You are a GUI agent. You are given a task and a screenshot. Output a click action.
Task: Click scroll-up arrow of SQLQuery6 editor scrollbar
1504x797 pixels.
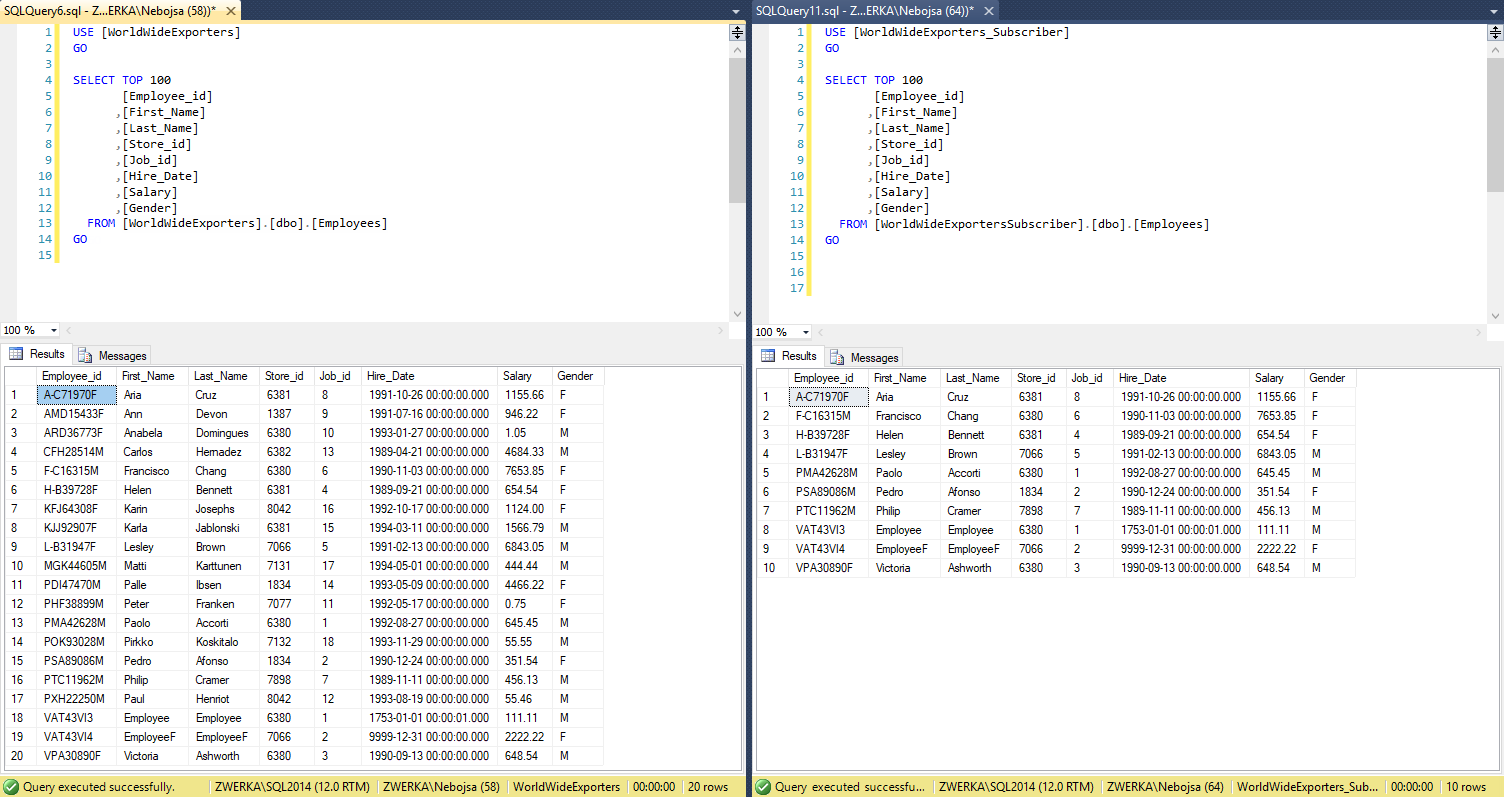pos(737,49)
